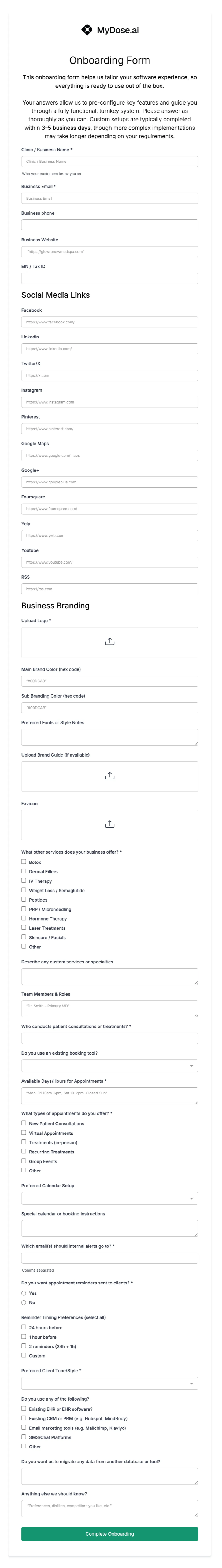
Task: Check the Existing EHR or EHR software box
Action: pyautogui.click(x=24, y=1409)
